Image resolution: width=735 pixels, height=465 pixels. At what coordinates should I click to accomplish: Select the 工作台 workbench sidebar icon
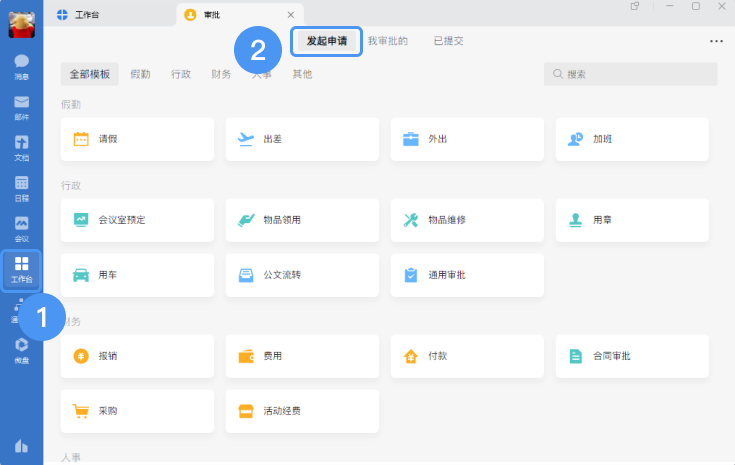(21, 269)
